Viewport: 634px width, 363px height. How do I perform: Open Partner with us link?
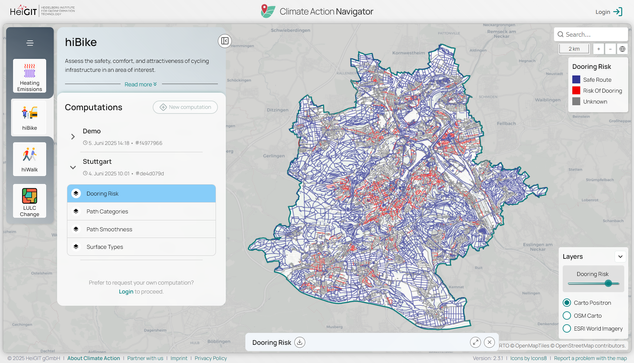click(145, 358)
